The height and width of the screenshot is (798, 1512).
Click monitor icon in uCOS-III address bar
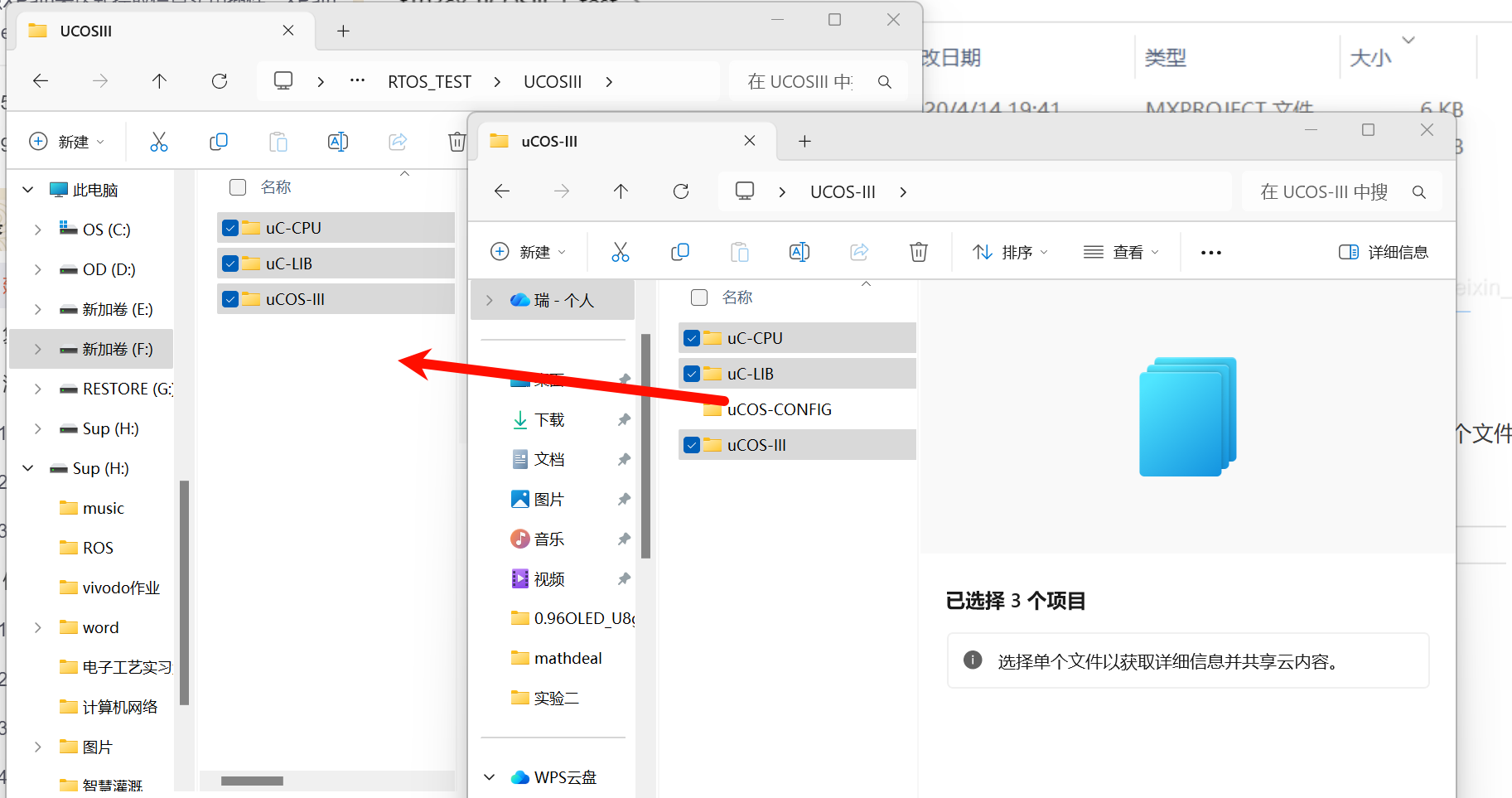[x=745, y=191]
